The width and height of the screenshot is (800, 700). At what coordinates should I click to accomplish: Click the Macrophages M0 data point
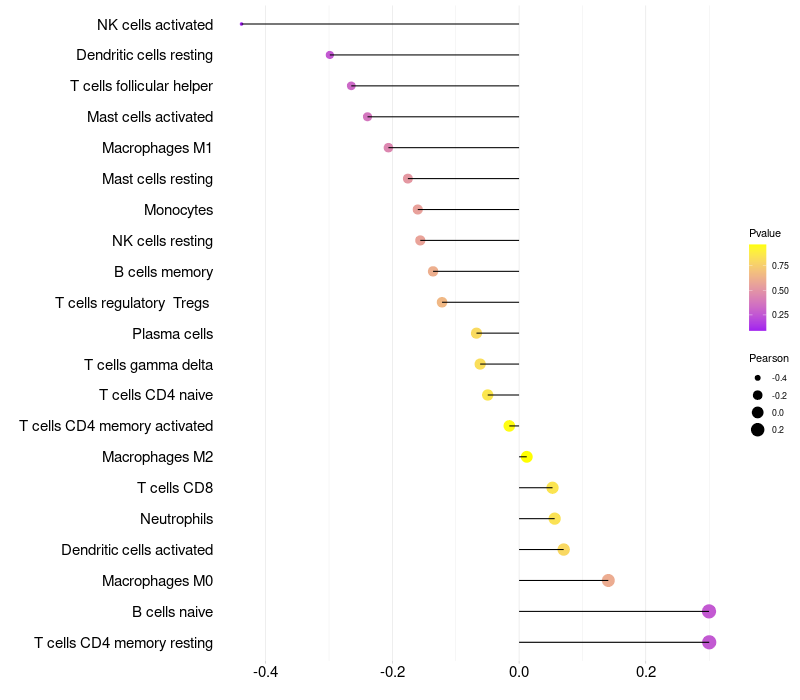608,581
